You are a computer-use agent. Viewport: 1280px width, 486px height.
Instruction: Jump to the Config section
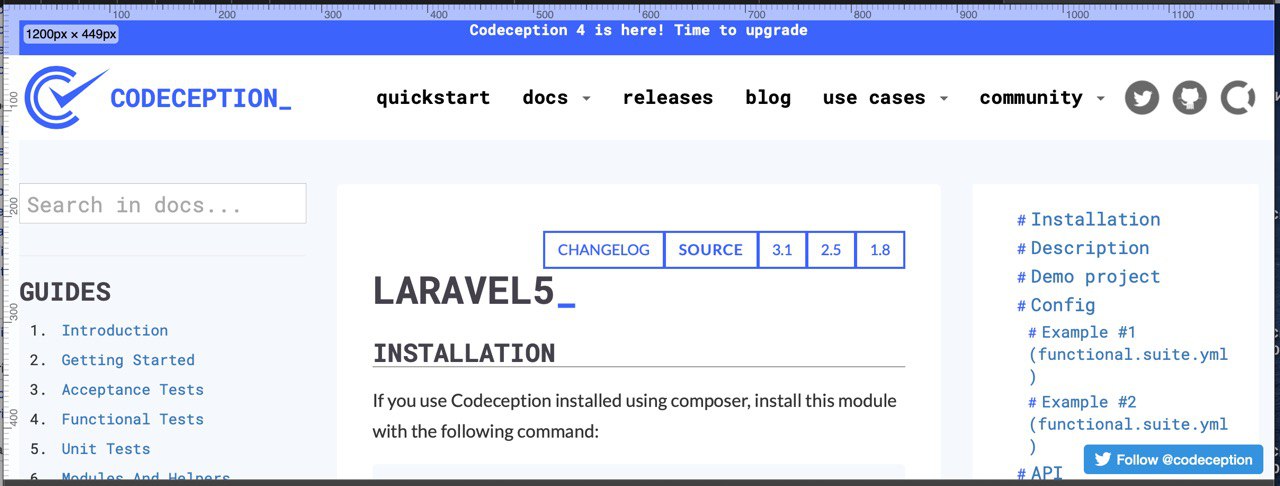point(1063,305)
